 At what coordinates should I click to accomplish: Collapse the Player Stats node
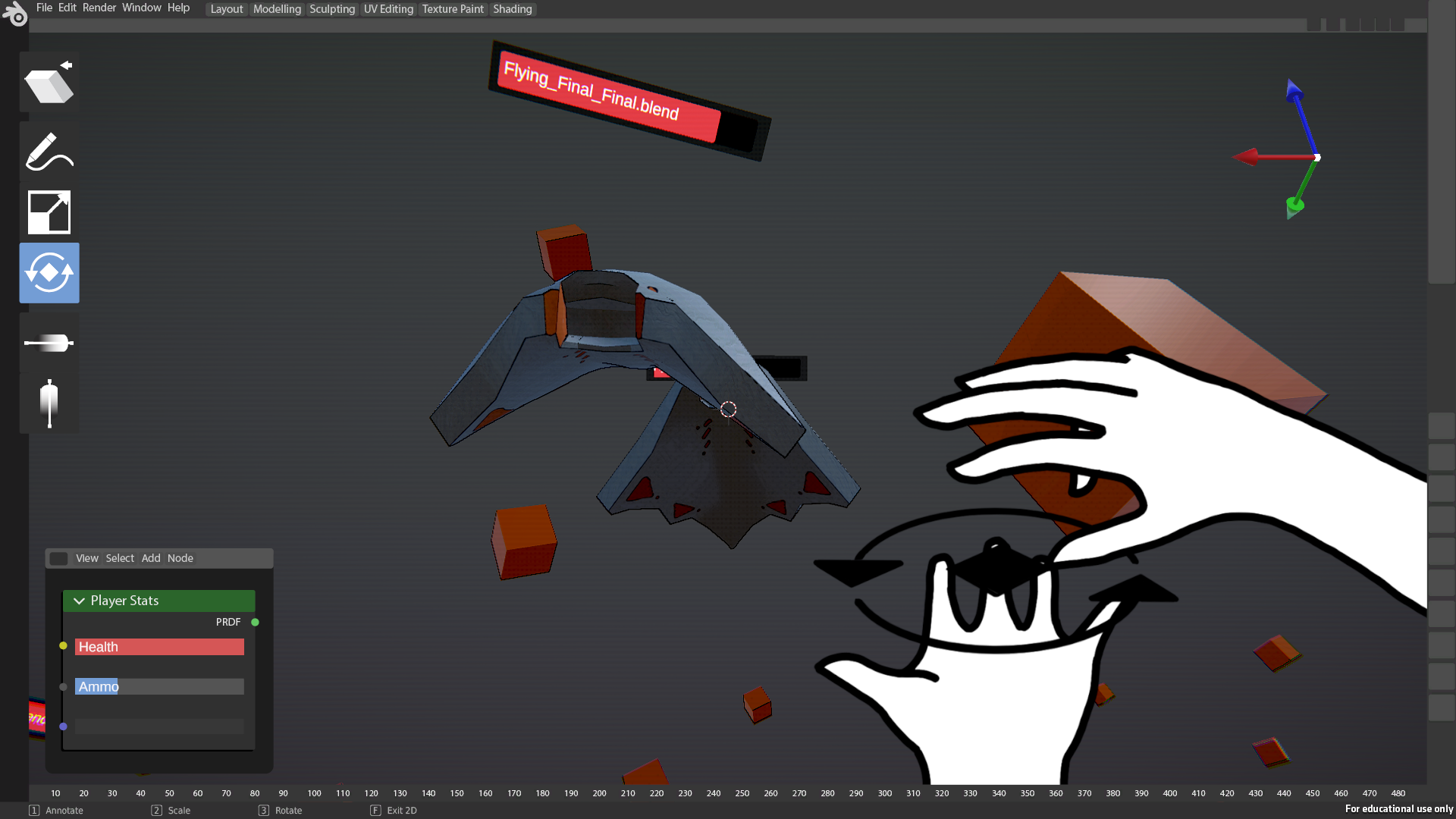coord(79,601)
